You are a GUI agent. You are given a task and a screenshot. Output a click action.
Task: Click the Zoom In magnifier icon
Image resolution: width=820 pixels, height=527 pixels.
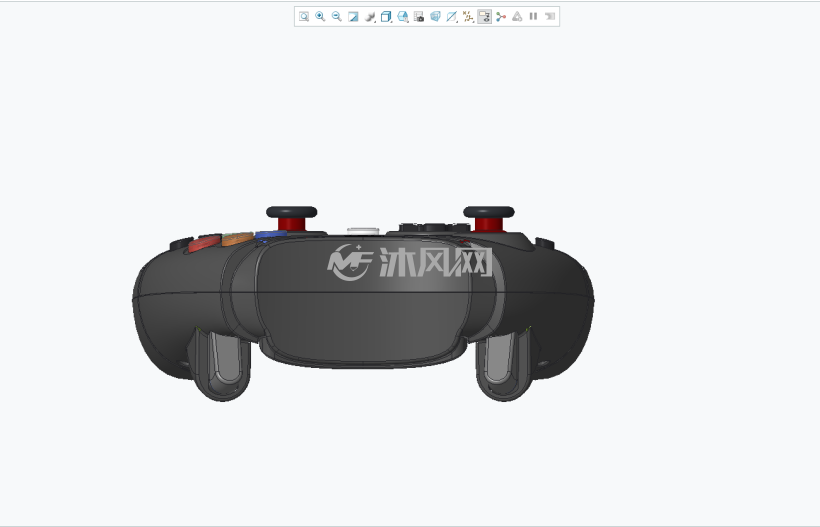[x=320, y=16]
